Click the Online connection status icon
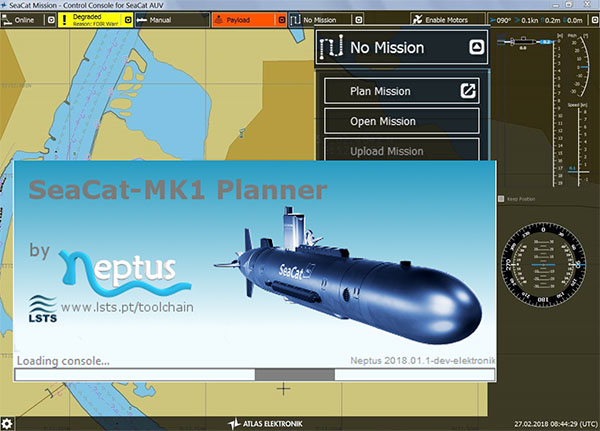Image resolution: width=600 pixels, height=431 pixels. click(7, 20)
